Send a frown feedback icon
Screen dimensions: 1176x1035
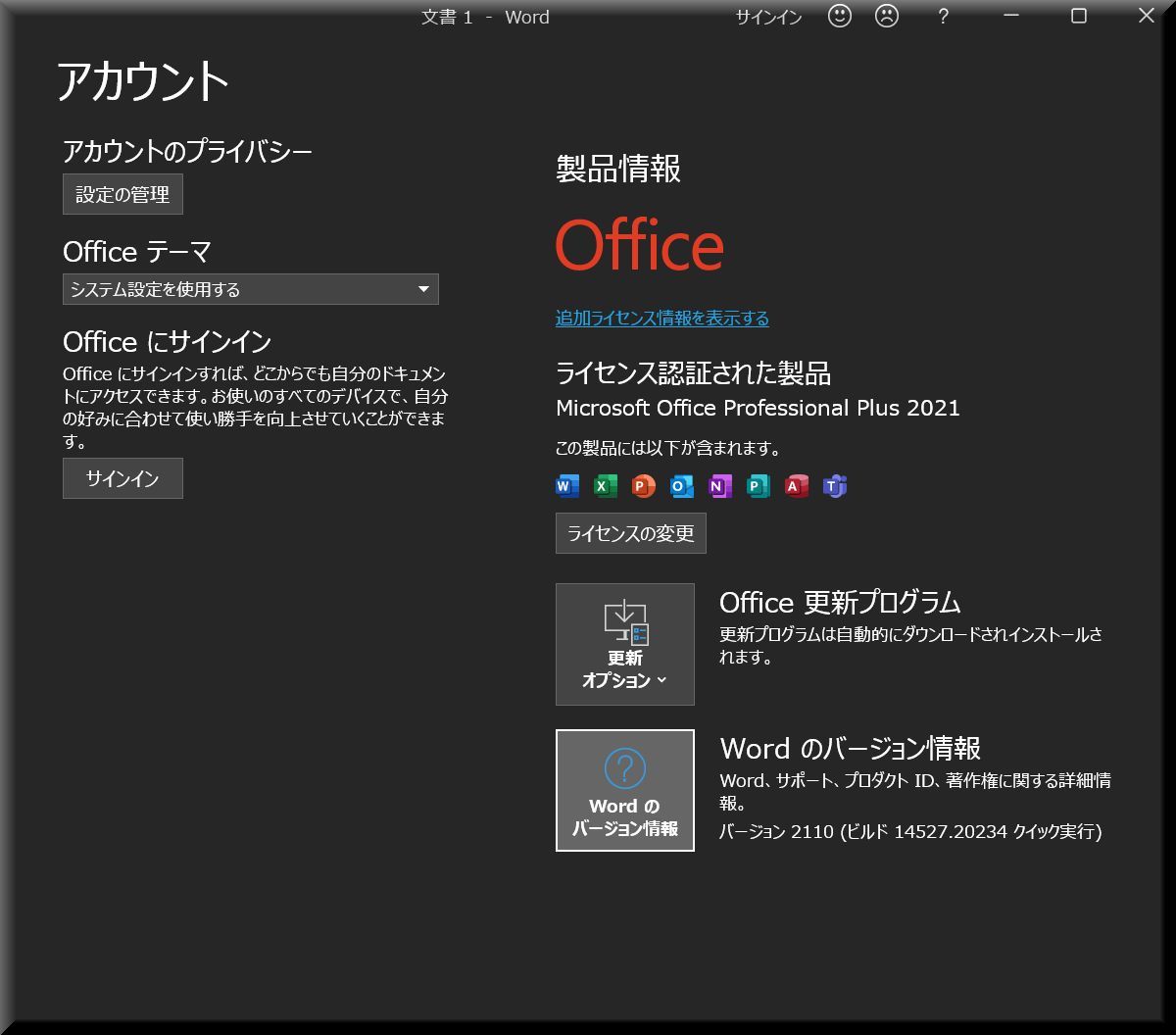pyautogui.click(x=887, y=16)
